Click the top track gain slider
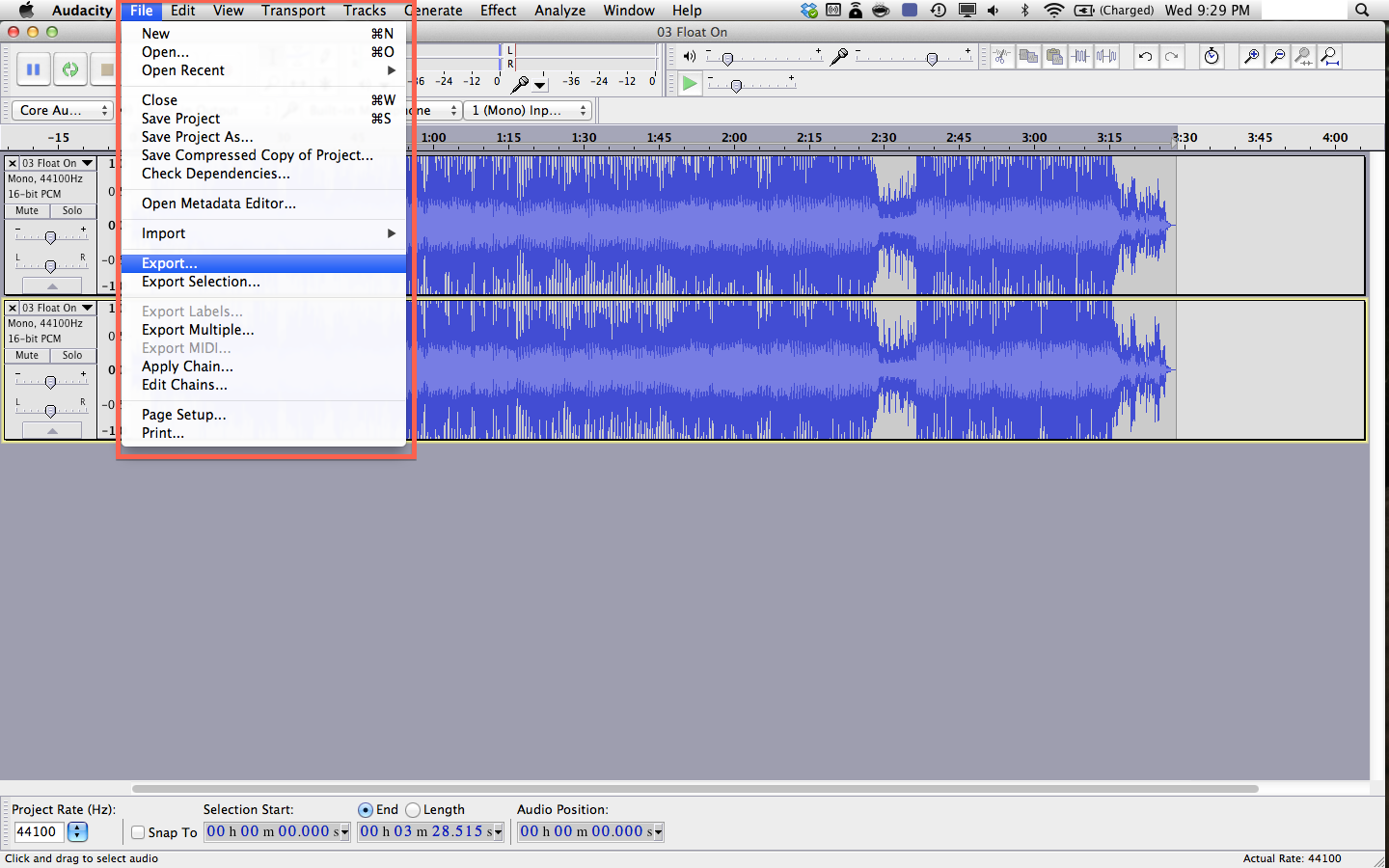Screen dimensions: 1389x868 (x=51, y=235)
